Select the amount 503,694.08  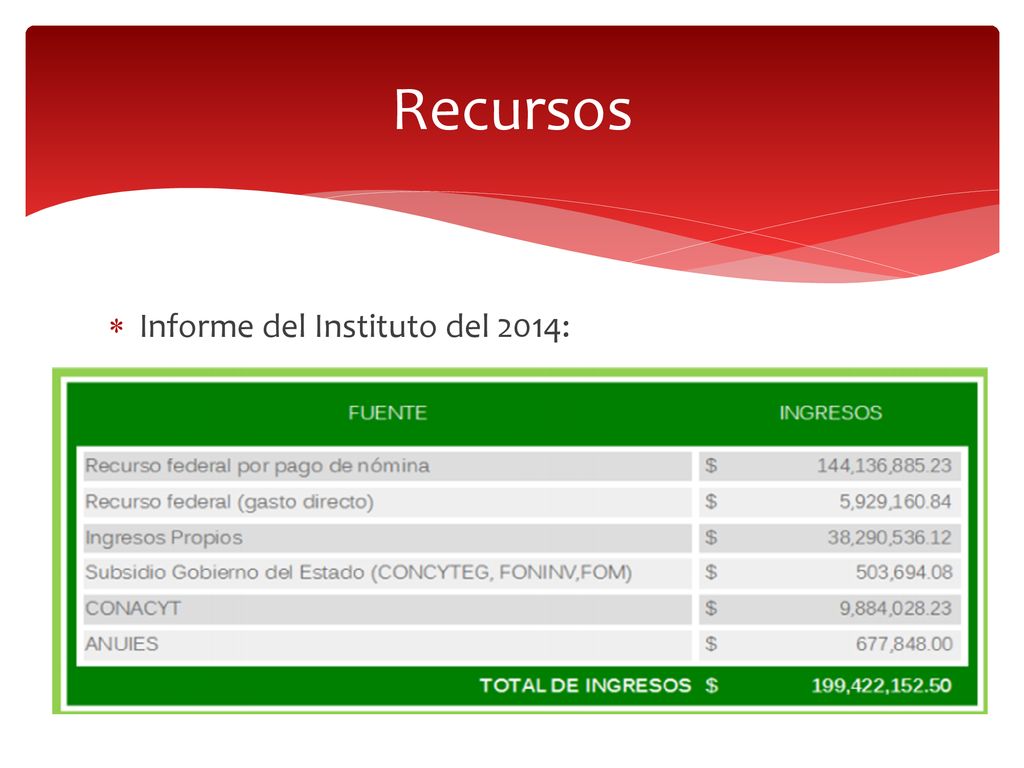[x=904, y=573]
